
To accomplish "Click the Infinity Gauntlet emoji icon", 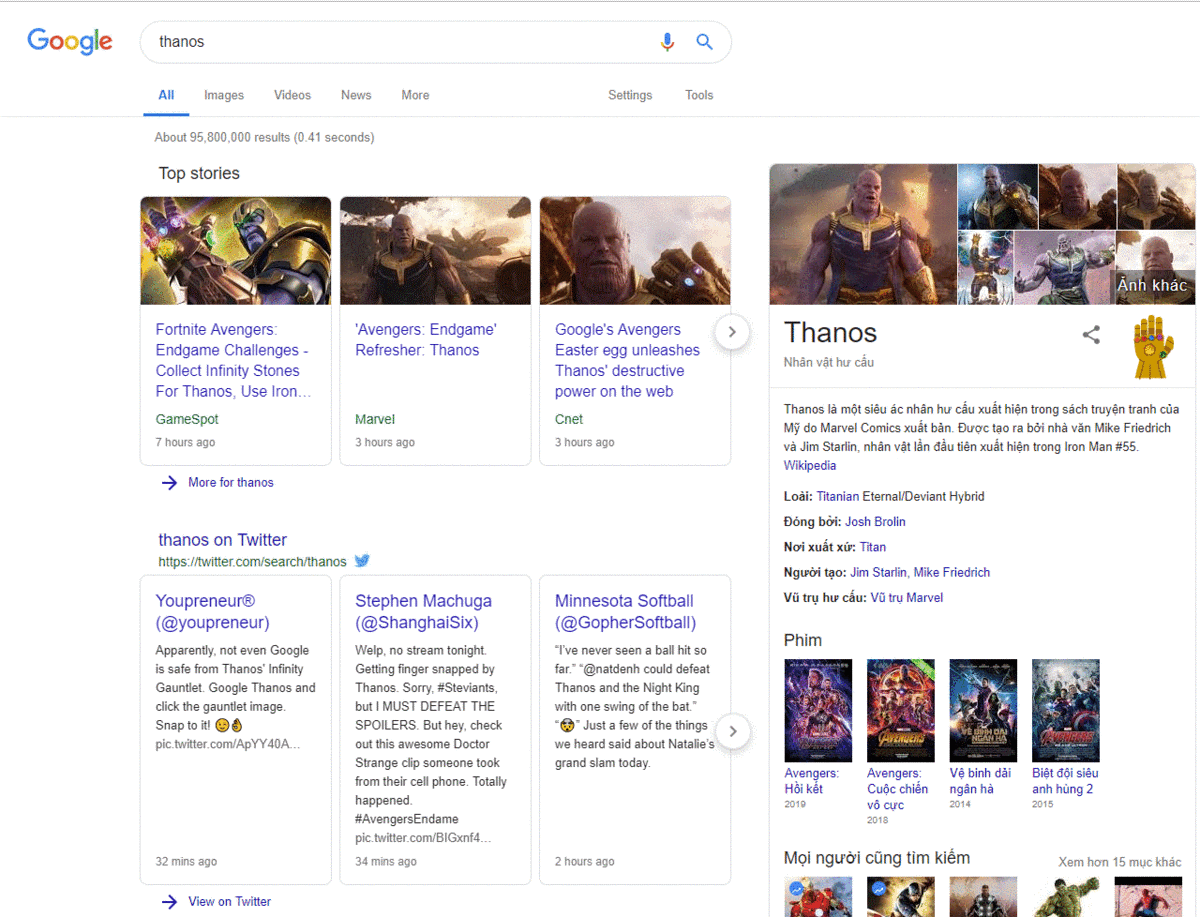I will [x=1152, y=347].
